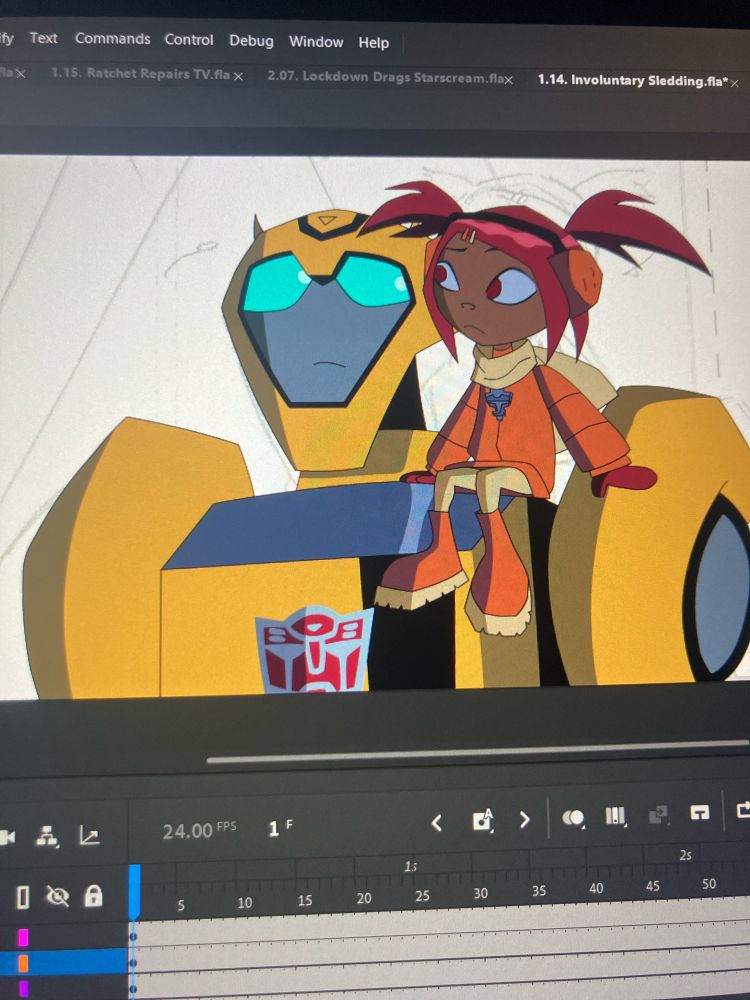Screen dimensions: 750x1000
Task: Toggle show all layers as outlines
Action: 22,898
